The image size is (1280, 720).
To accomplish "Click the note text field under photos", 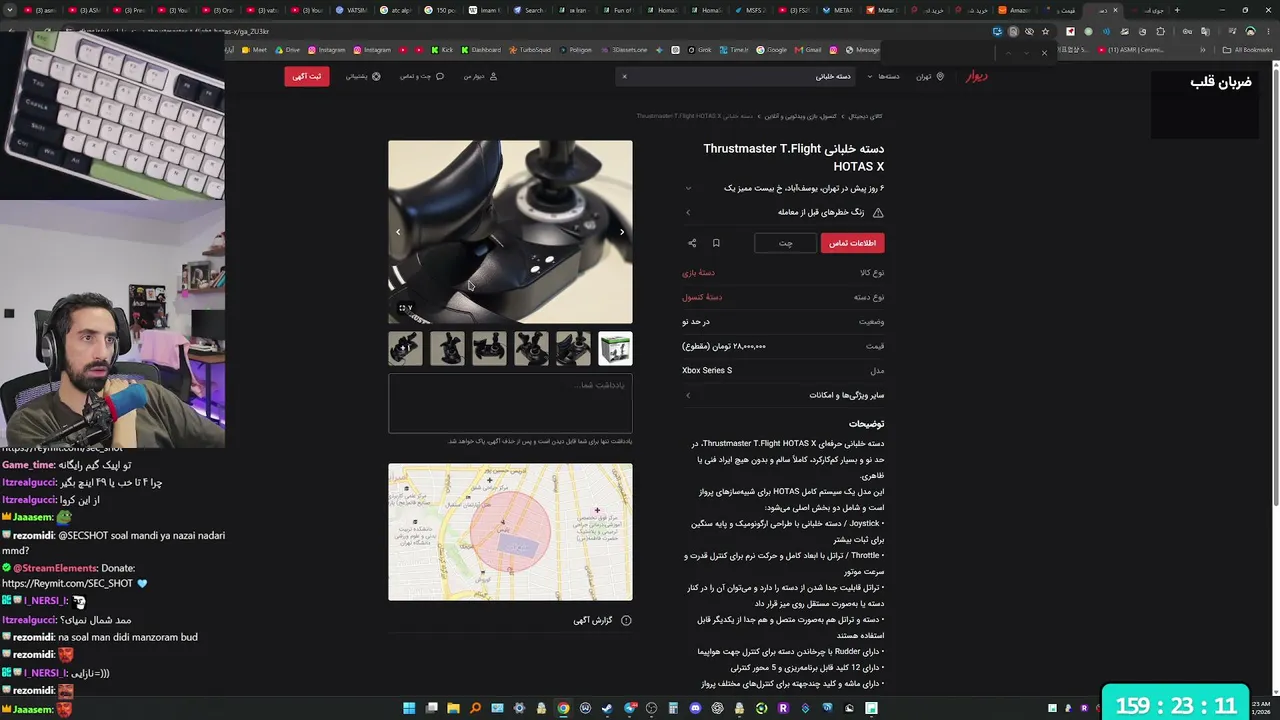I will click(510, 403).
